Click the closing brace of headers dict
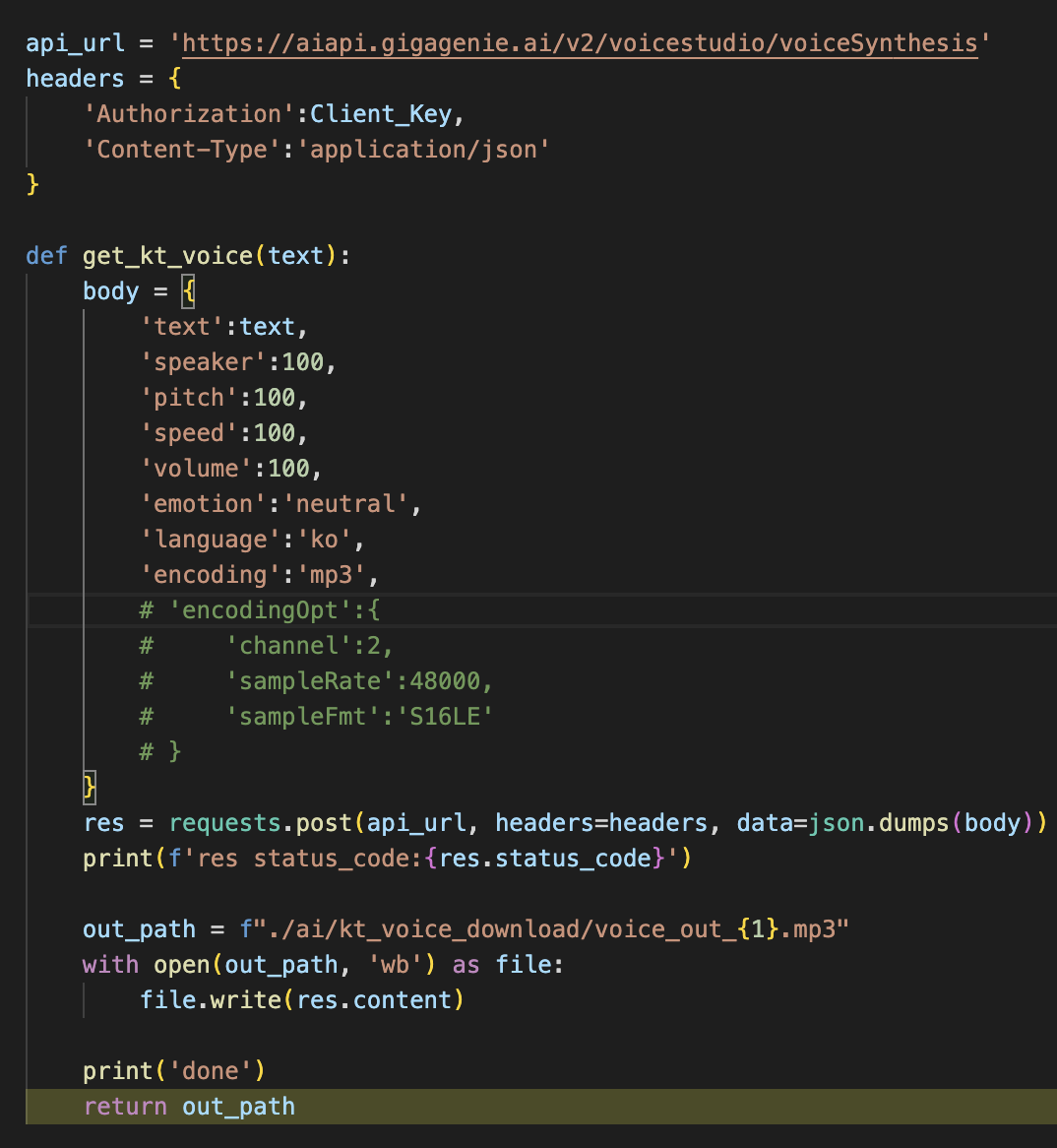 (x=32, y=184)
